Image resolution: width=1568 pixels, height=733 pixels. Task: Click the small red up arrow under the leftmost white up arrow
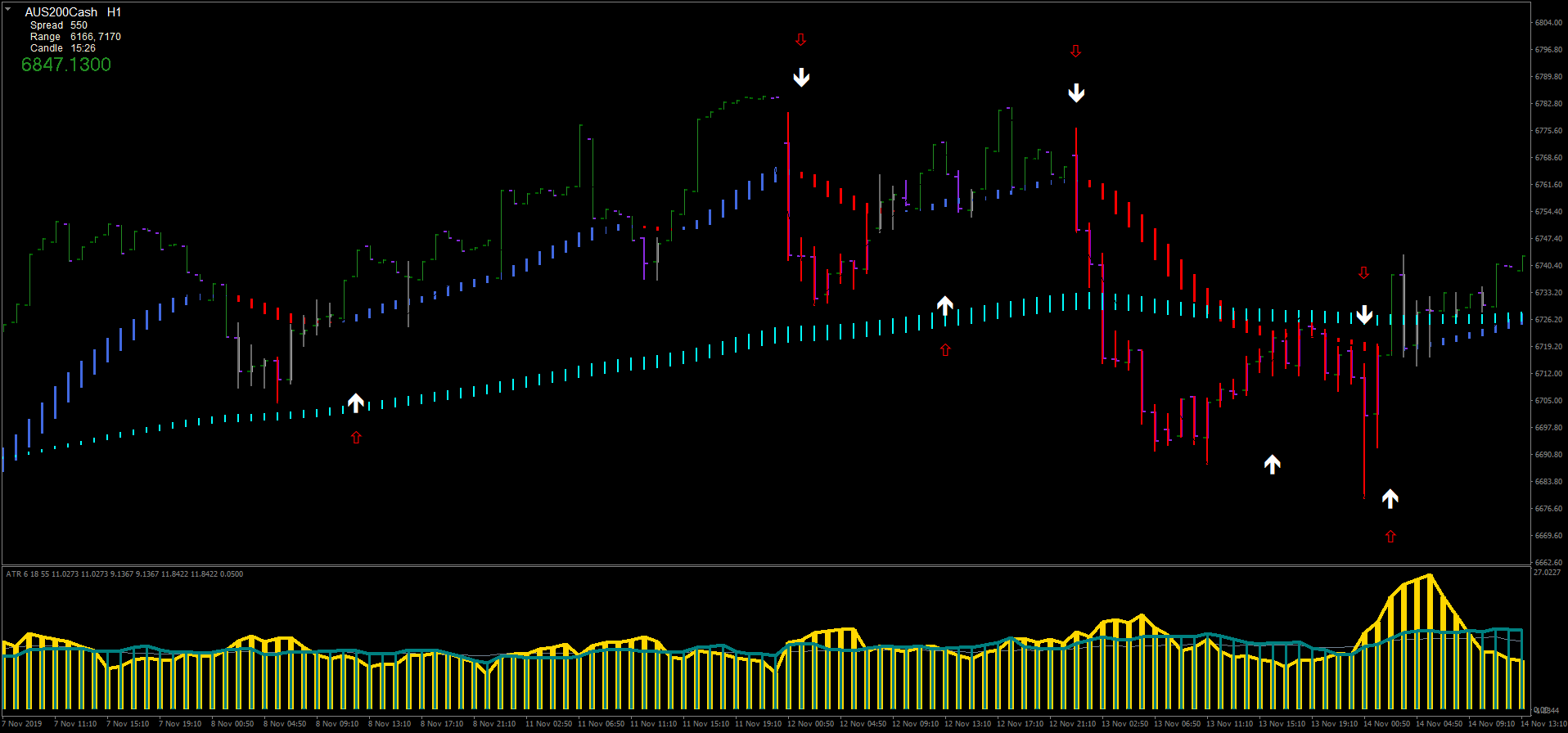coord(356,438)
